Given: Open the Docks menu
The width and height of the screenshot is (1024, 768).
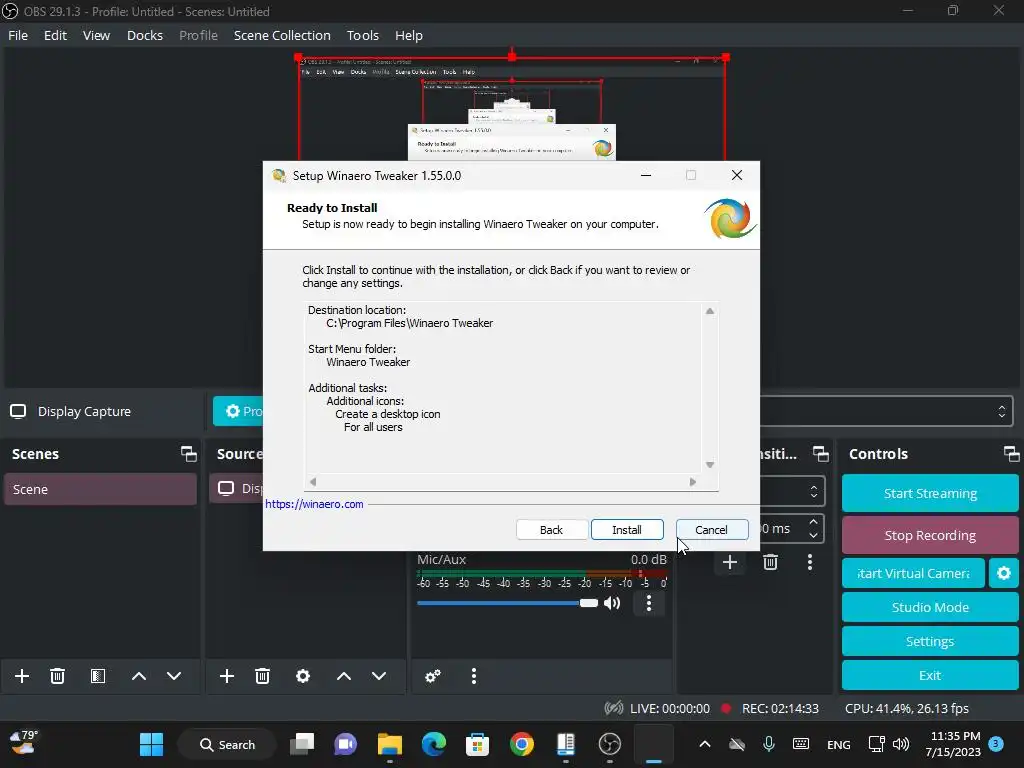Looking at the screenshot, I should 144,35.
